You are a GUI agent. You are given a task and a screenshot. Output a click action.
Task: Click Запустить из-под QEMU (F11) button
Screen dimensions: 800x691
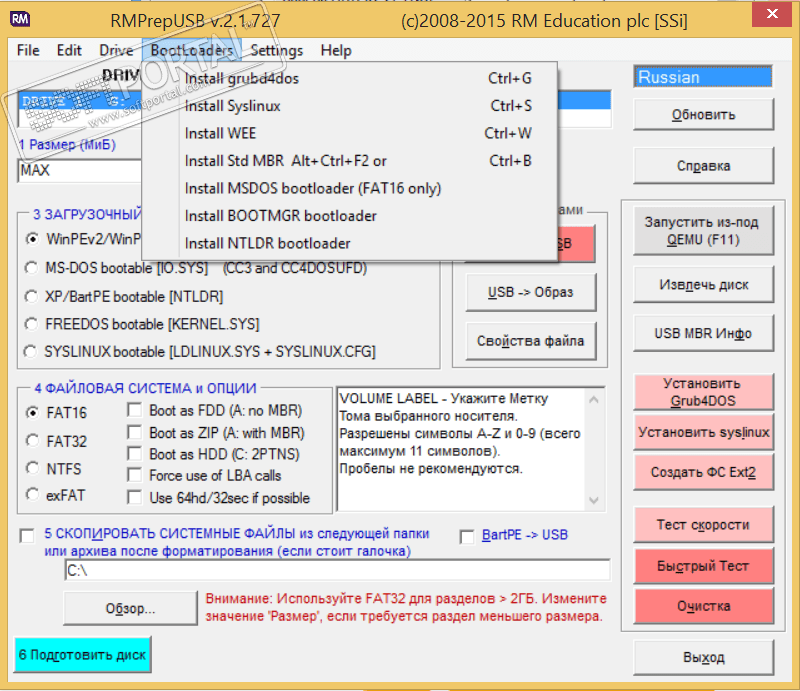[x=704, y=231]
